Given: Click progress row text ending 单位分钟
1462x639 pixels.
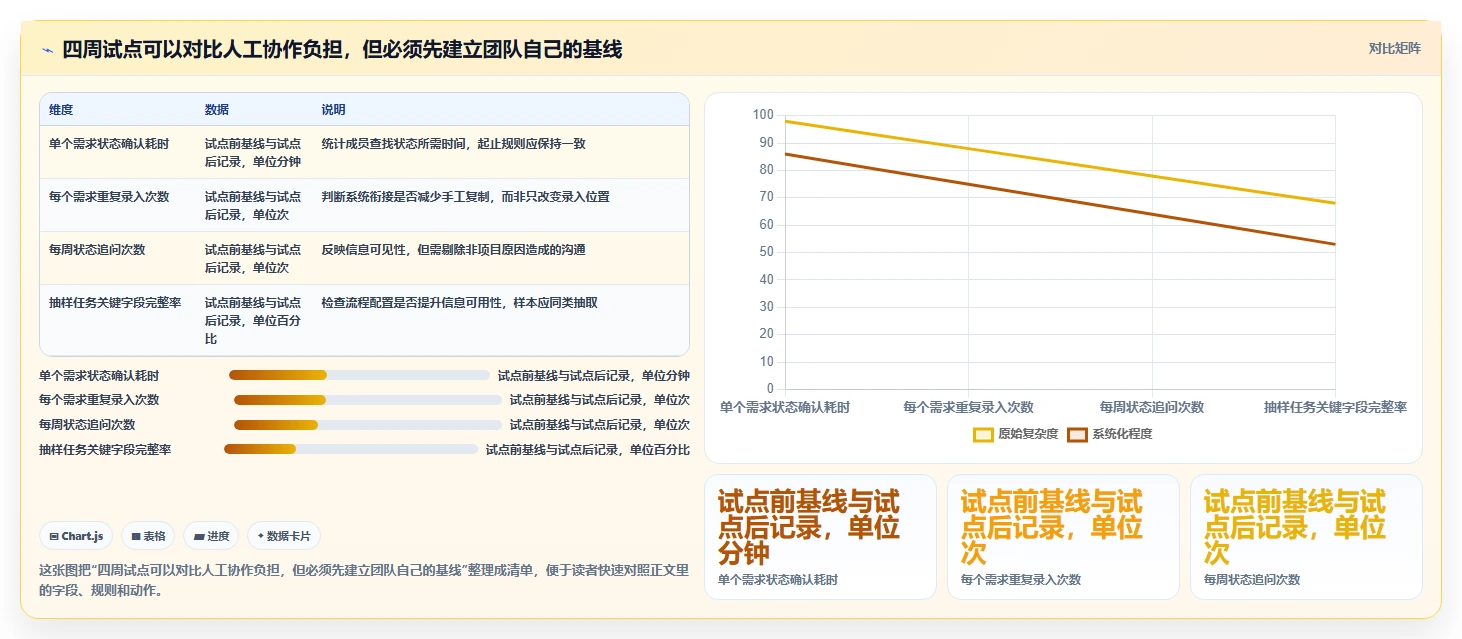Looking at the screenshot, I should (x=594, y=376).
